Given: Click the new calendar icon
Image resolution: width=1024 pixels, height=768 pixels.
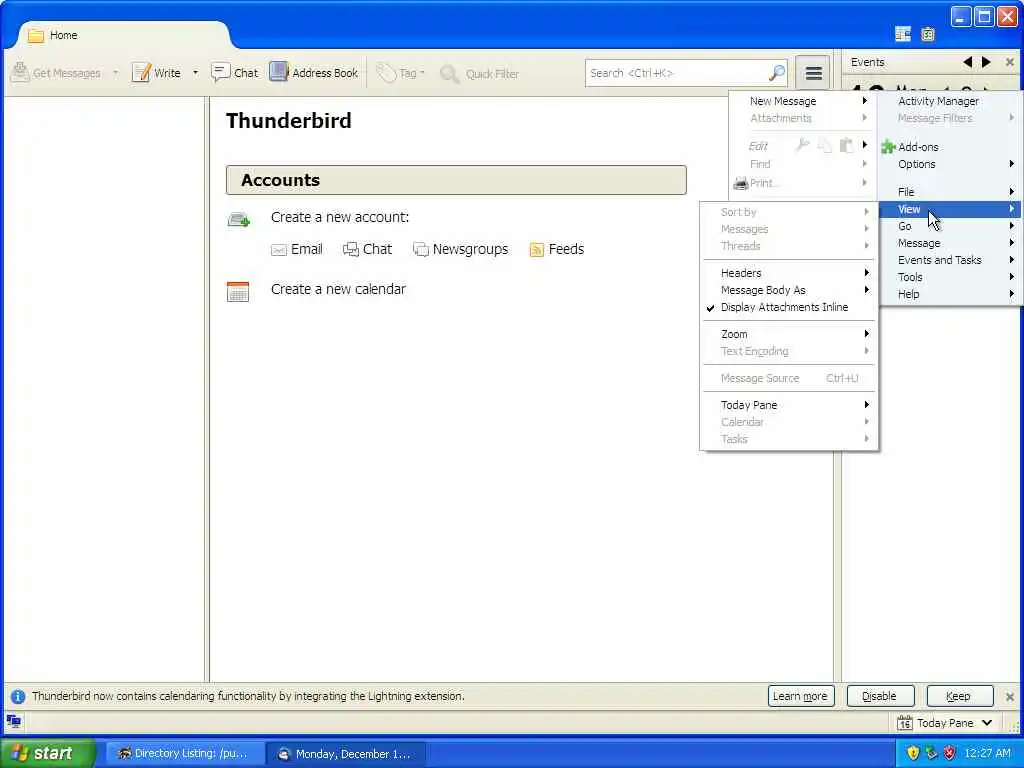Looking at the screenshot, I should (x=238, y=291).
